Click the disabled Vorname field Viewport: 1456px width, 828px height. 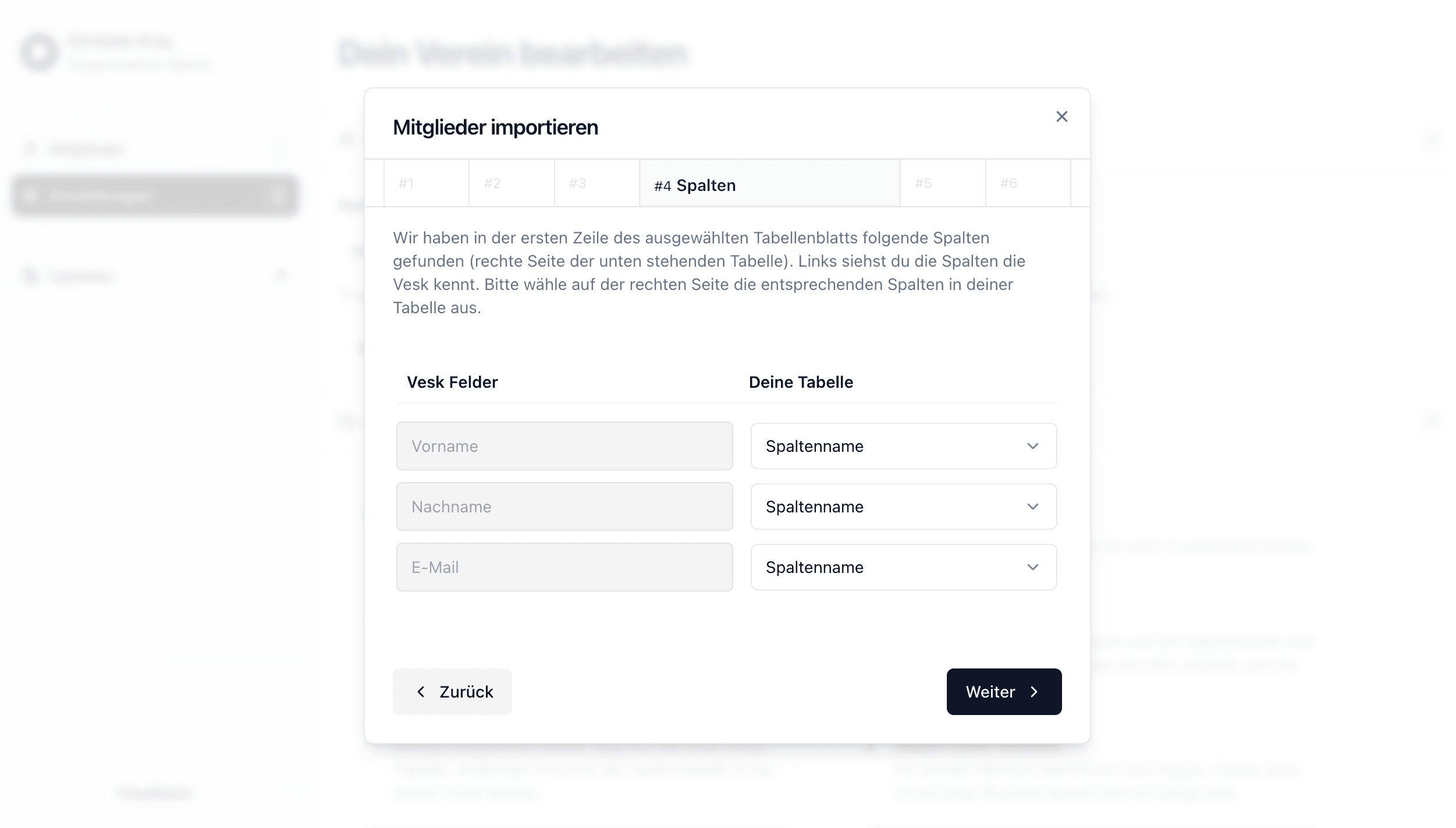pos(564,446)
